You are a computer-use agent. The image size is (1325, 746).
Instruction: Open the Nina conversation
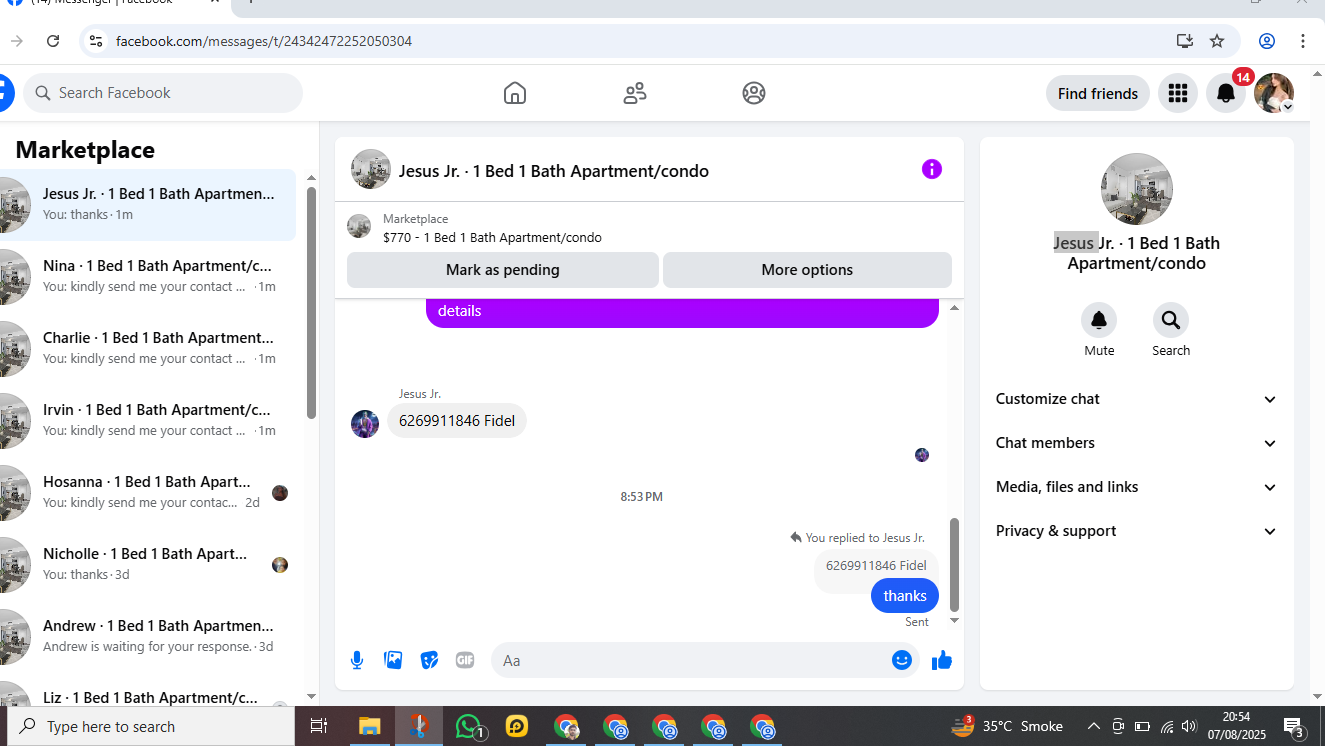tap(148, 277)
